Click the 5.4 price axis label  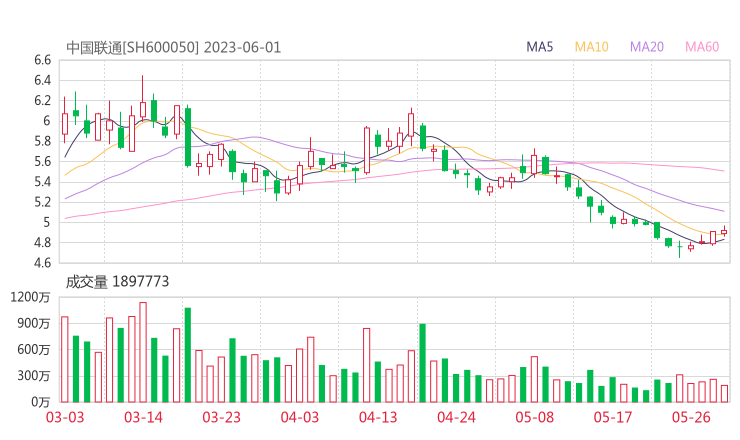pos(42,182)
